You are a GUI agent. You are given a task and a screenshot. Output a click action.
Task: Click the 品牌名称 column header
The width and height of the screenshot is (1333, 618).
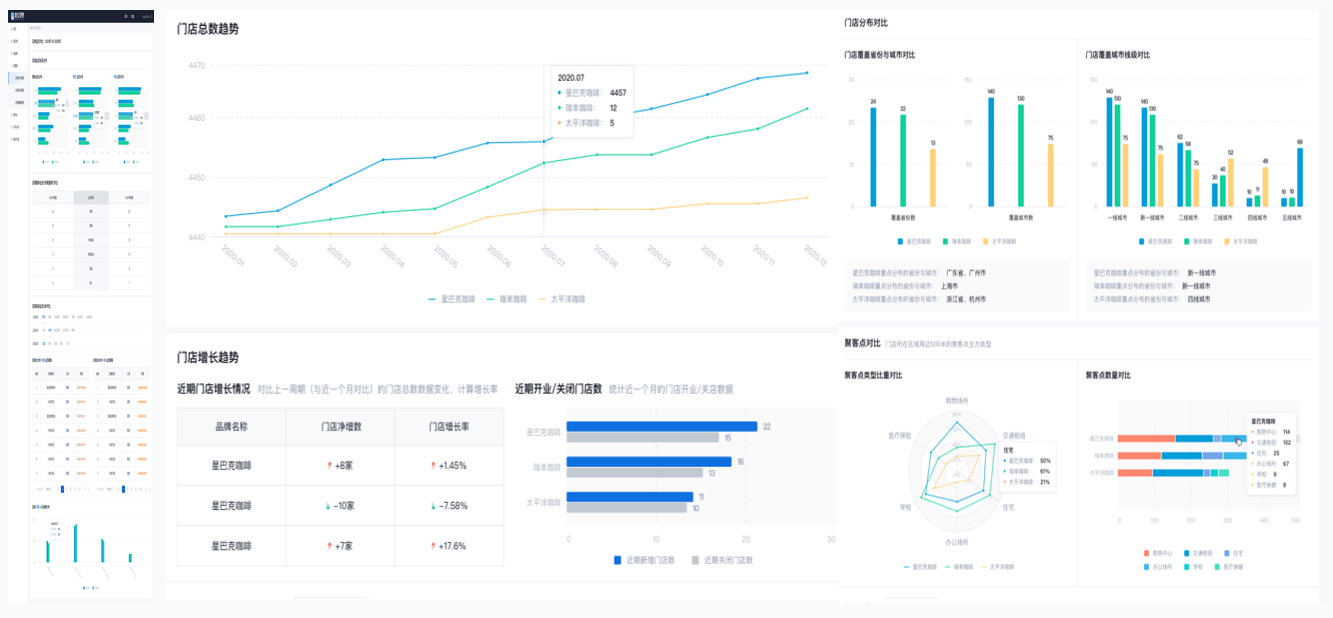click(x=231, y=426)
